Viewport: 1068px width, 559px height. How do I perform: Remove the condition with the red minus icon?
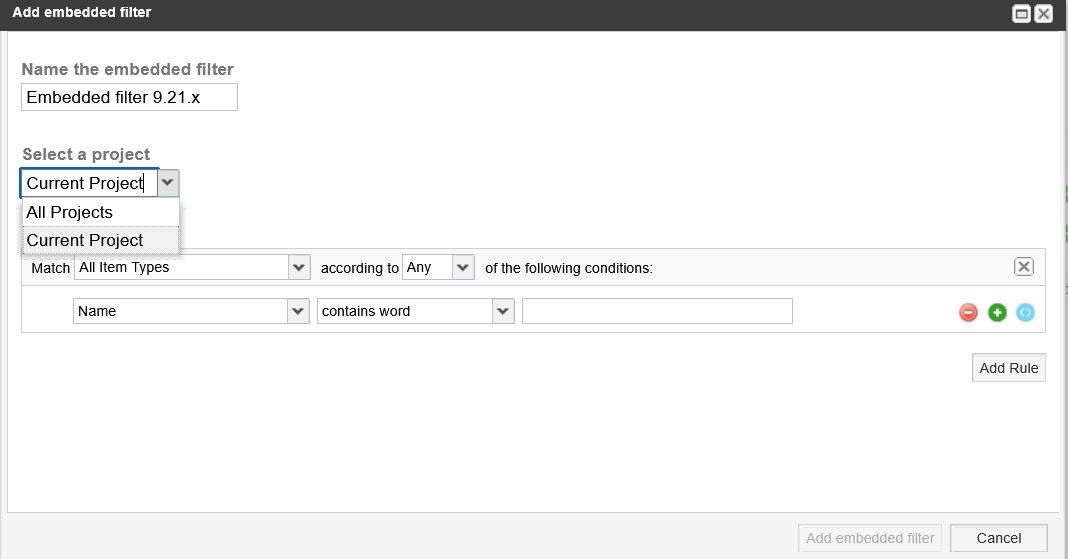968,313
